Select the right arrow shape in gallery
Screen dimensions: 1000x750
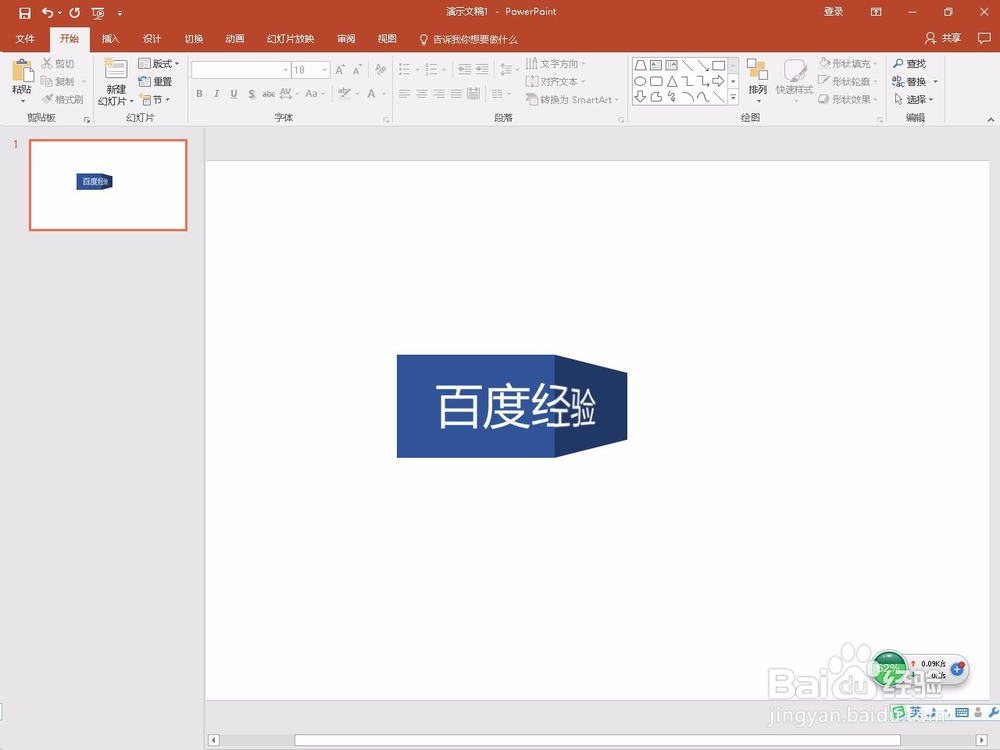point(718,81)
